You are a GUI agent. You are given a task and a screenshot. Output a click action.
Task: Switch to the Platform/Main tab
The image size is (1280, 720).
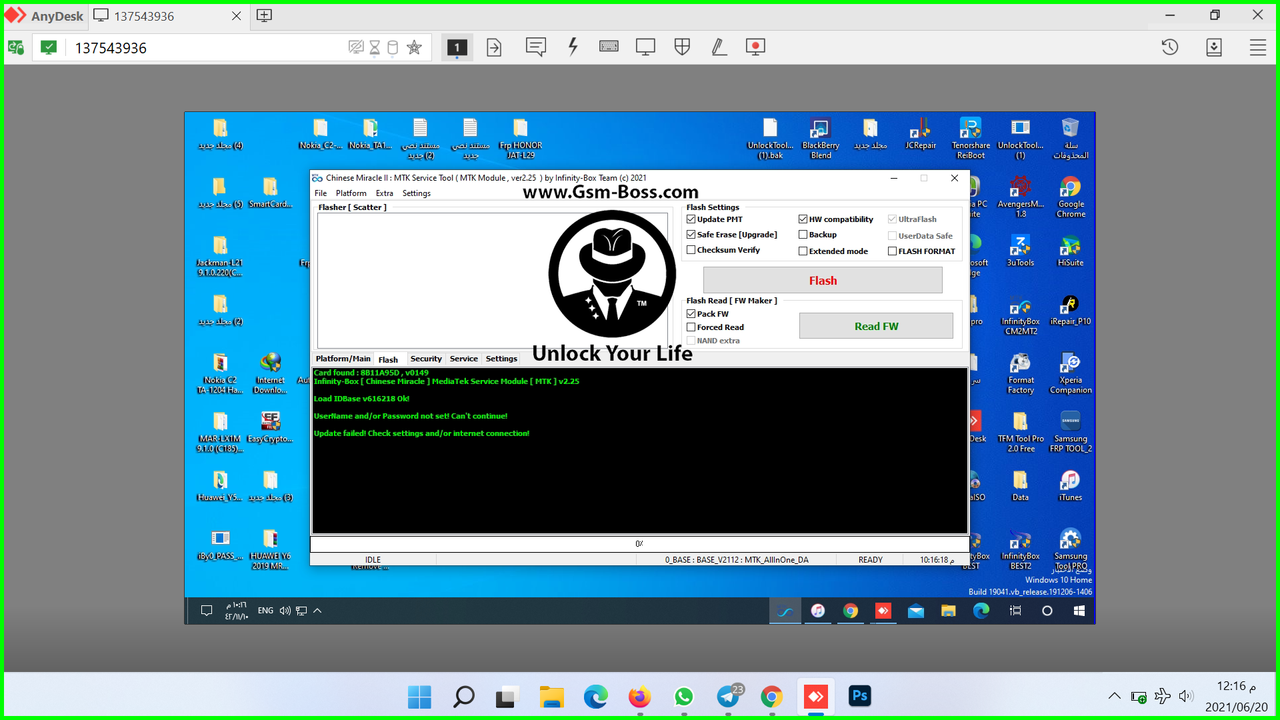point(343,358)
